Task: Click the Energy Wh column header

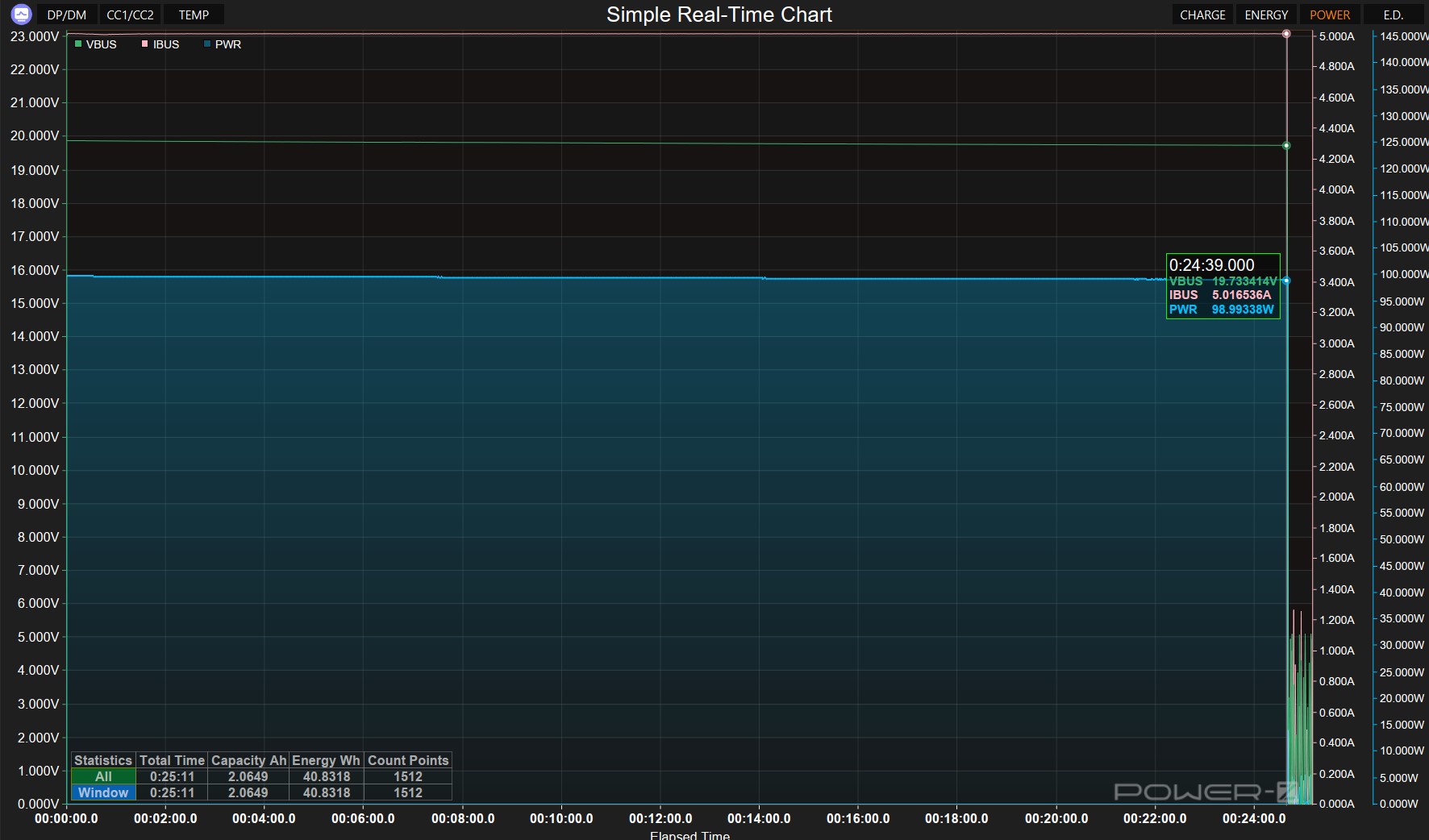Action: tap(326, 760)
